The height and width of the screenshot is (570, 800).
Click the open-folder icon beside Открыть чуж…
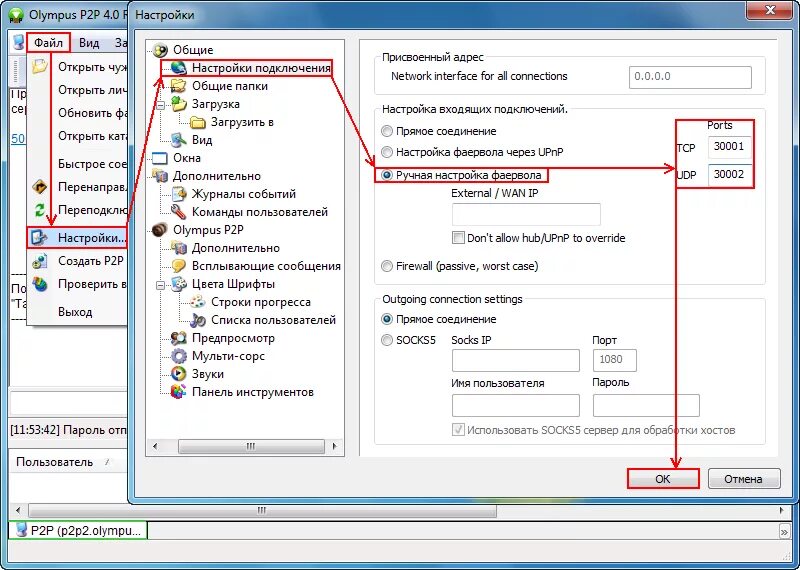40,67
